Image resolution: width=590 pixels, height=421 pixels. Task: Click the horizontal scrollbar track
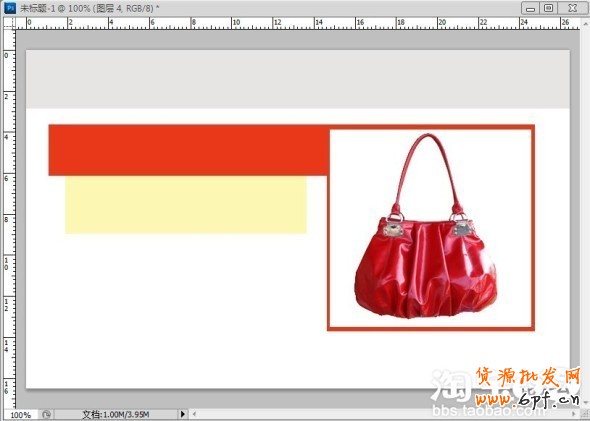click(384, 414)
